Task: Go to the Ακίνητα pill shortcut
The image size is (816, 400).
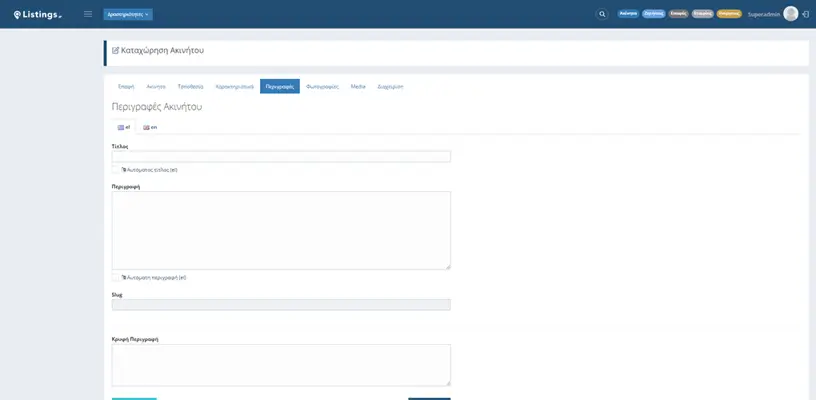Action: pos(628,14)
